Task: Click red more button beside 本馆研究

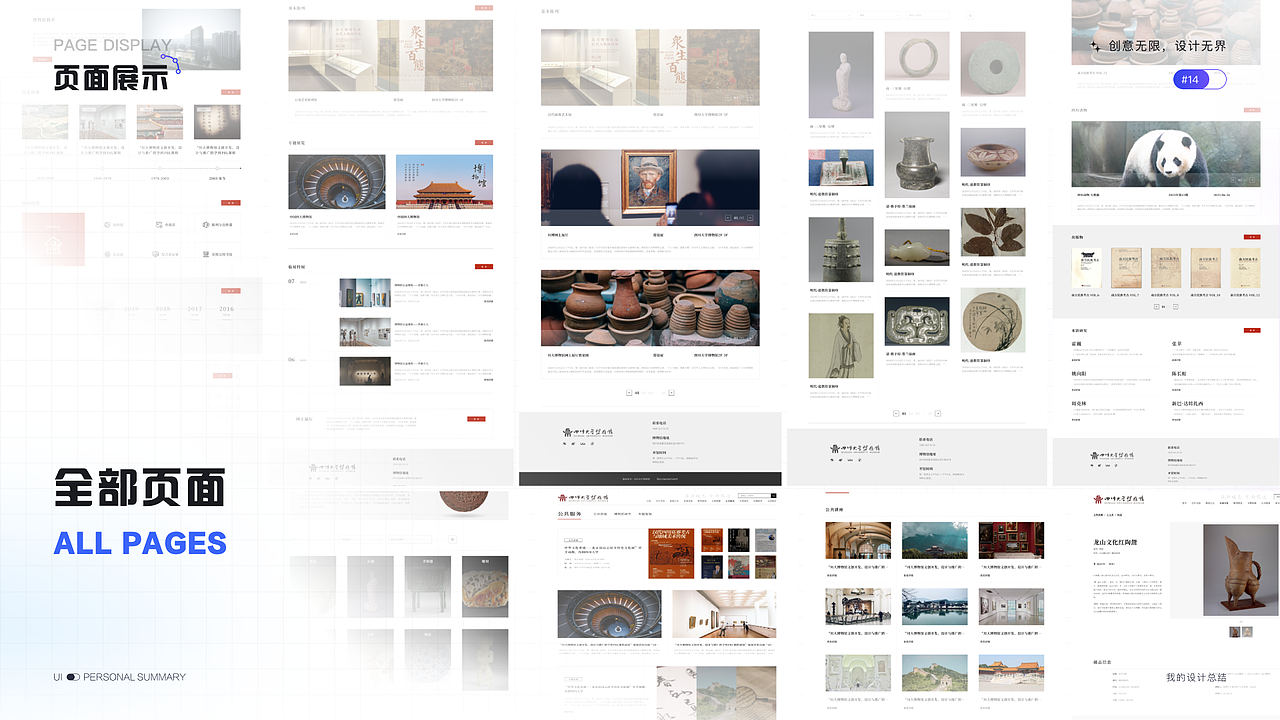Action: 1252,330
